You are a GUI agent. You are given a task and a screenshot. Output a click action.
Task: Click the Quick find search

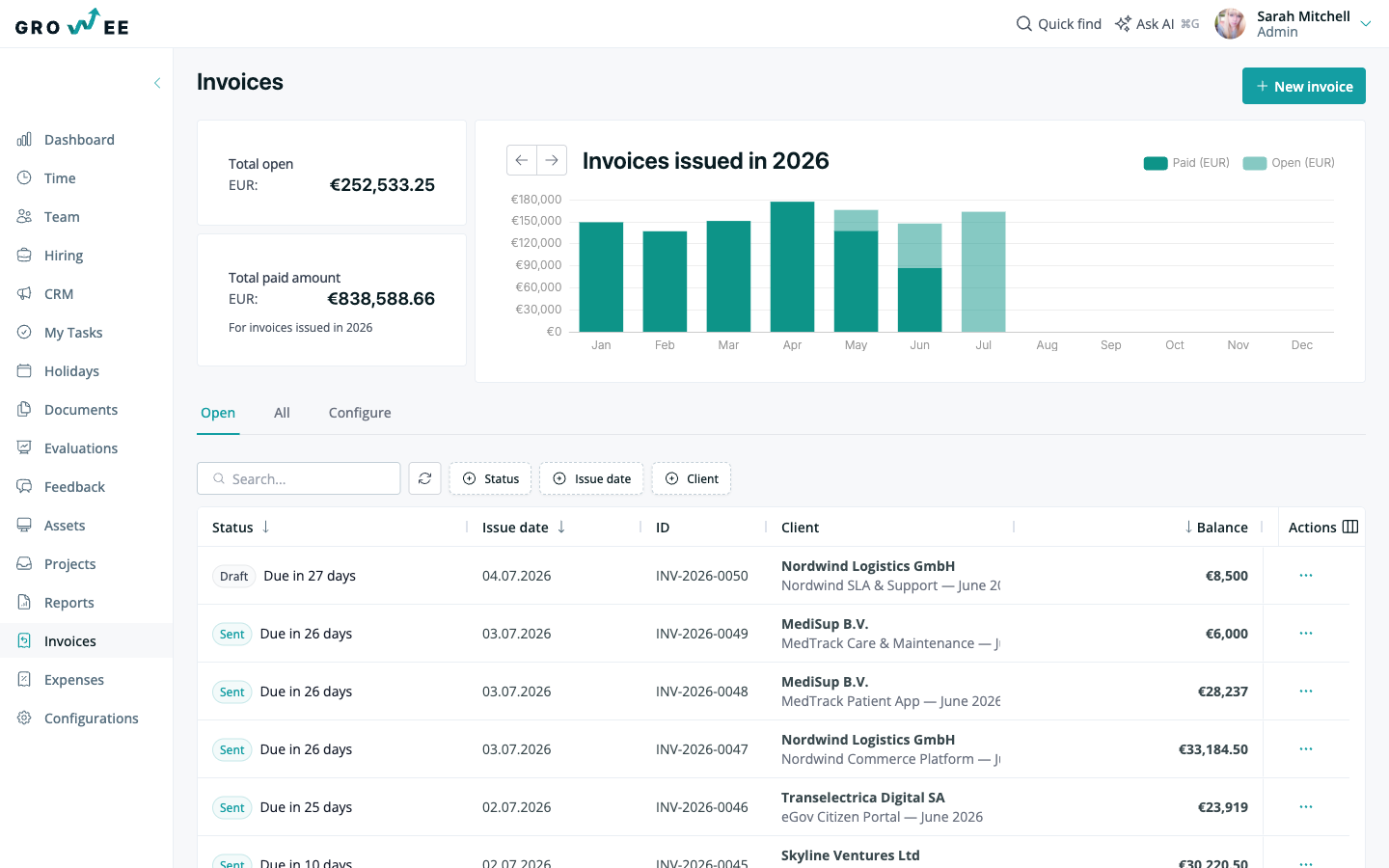pyautogui.click(x=1058, y=24)
